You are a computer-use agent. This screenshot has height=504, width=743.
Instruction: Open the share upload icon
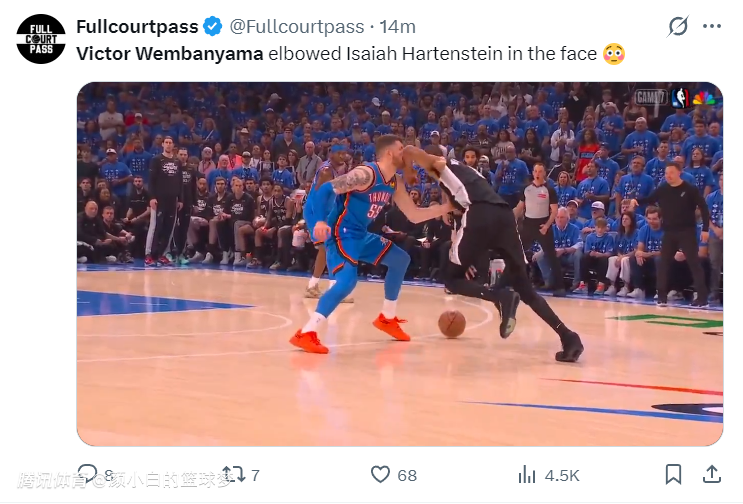pyautogui.click(x=712, y=474)
